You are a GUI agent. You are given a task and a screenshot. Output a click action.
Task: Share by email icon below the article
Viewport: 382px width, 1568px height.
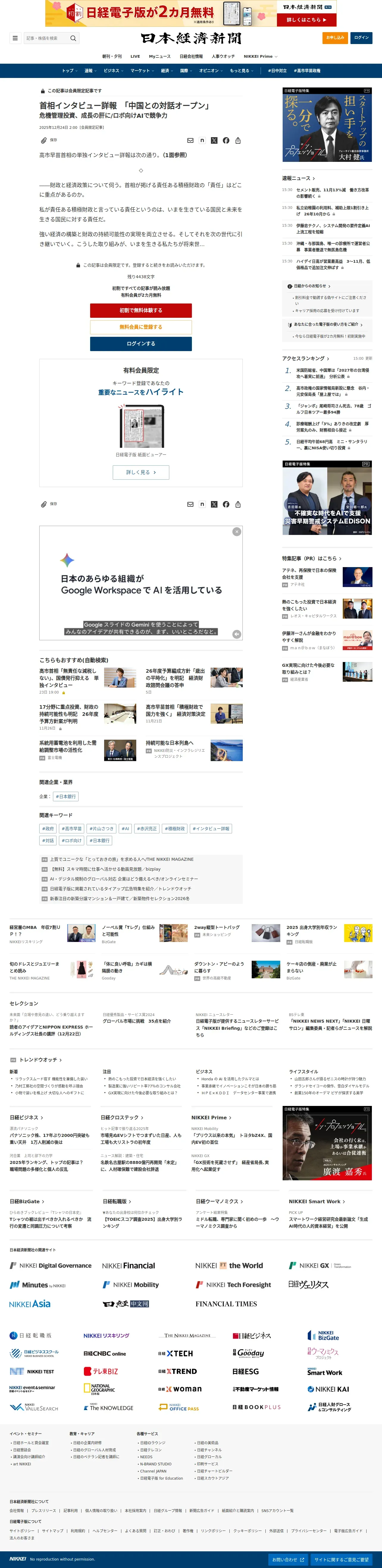[x=190, y=504]
